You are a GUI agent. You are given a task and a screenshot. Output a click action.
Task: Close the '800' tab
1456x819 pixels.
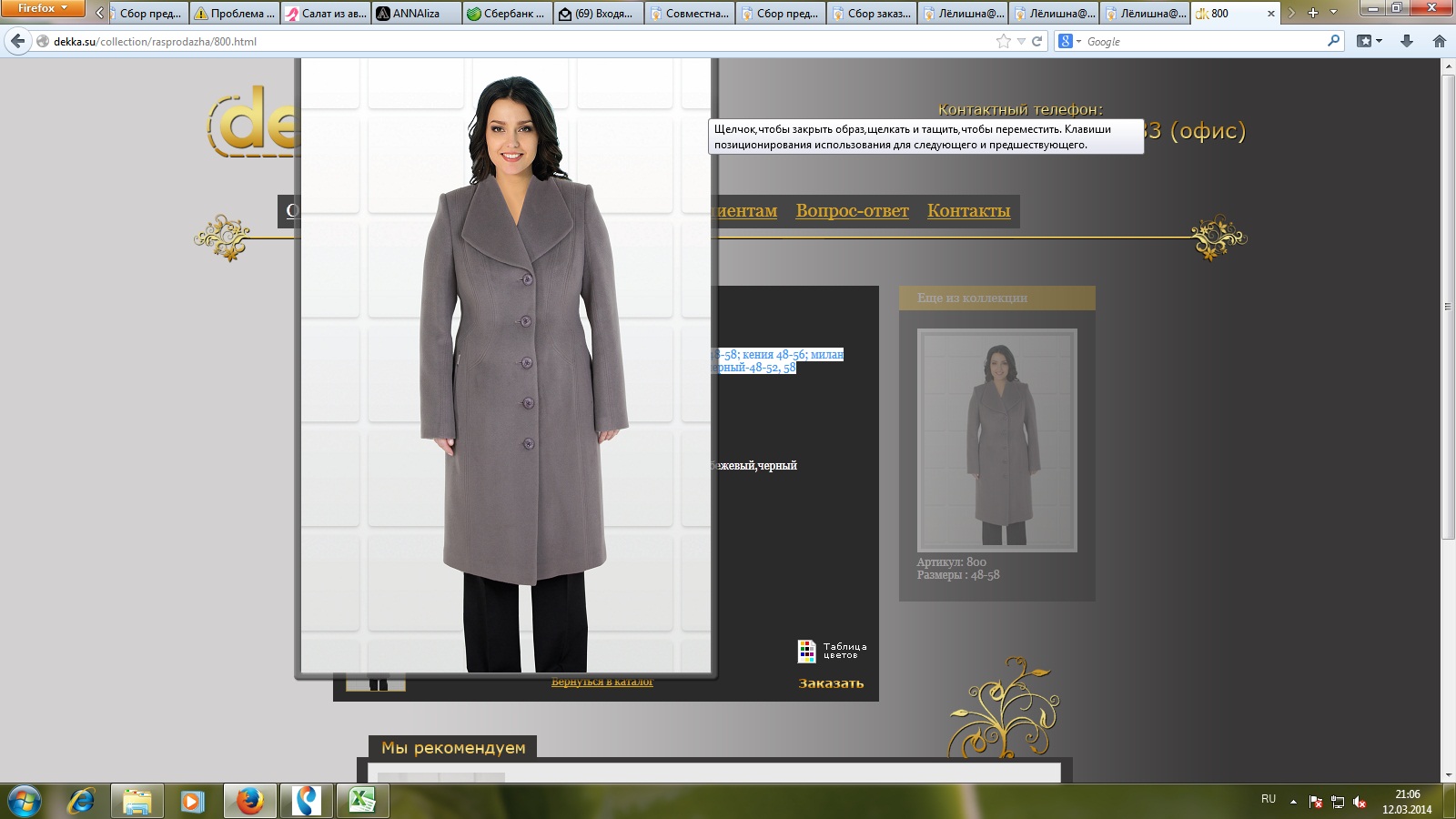(1271, 14)
